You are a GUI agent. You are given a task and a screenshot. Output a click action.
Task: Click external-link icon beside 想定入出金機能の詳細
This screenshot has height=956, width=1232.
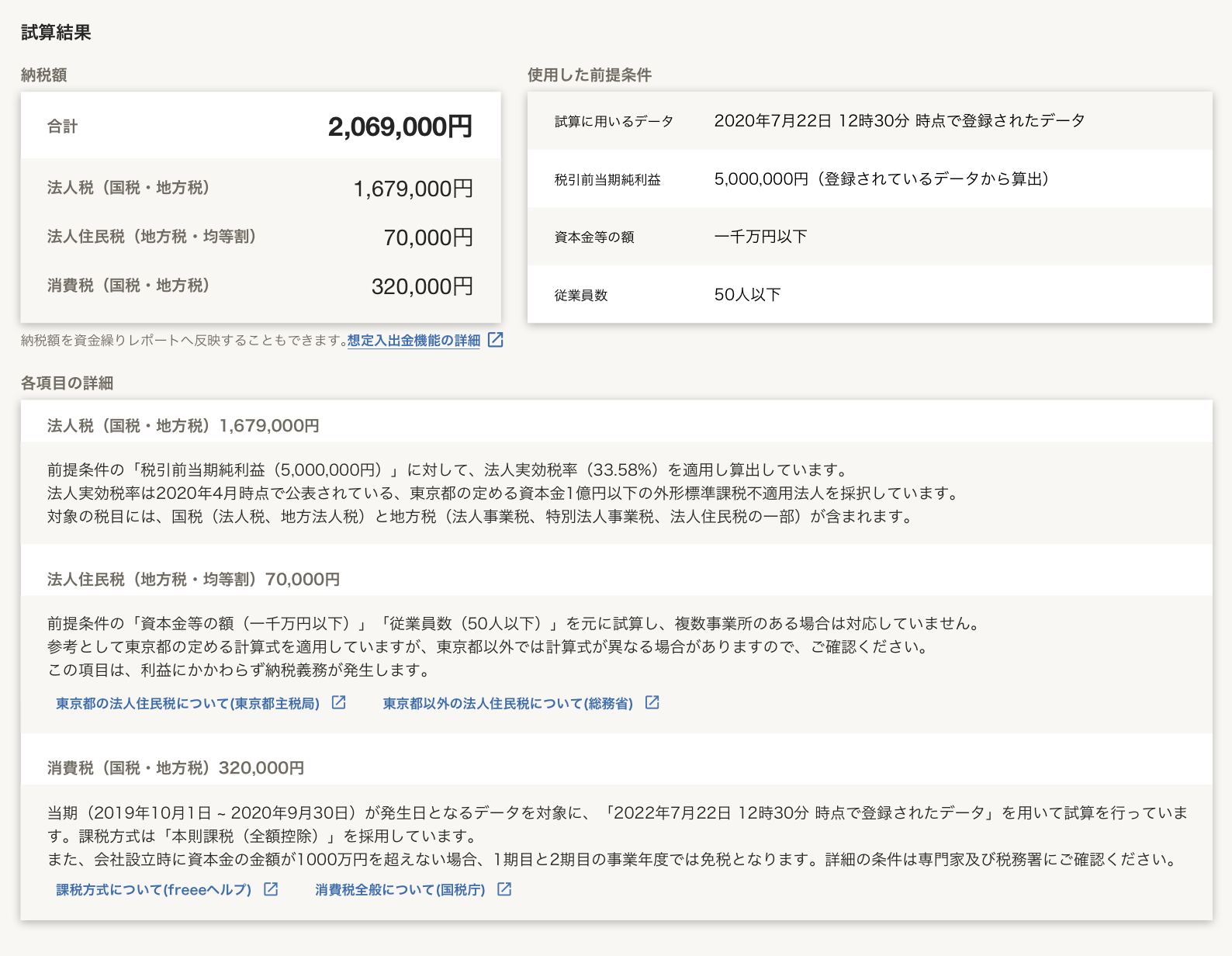pyautogui.click(x=495, y=340)
